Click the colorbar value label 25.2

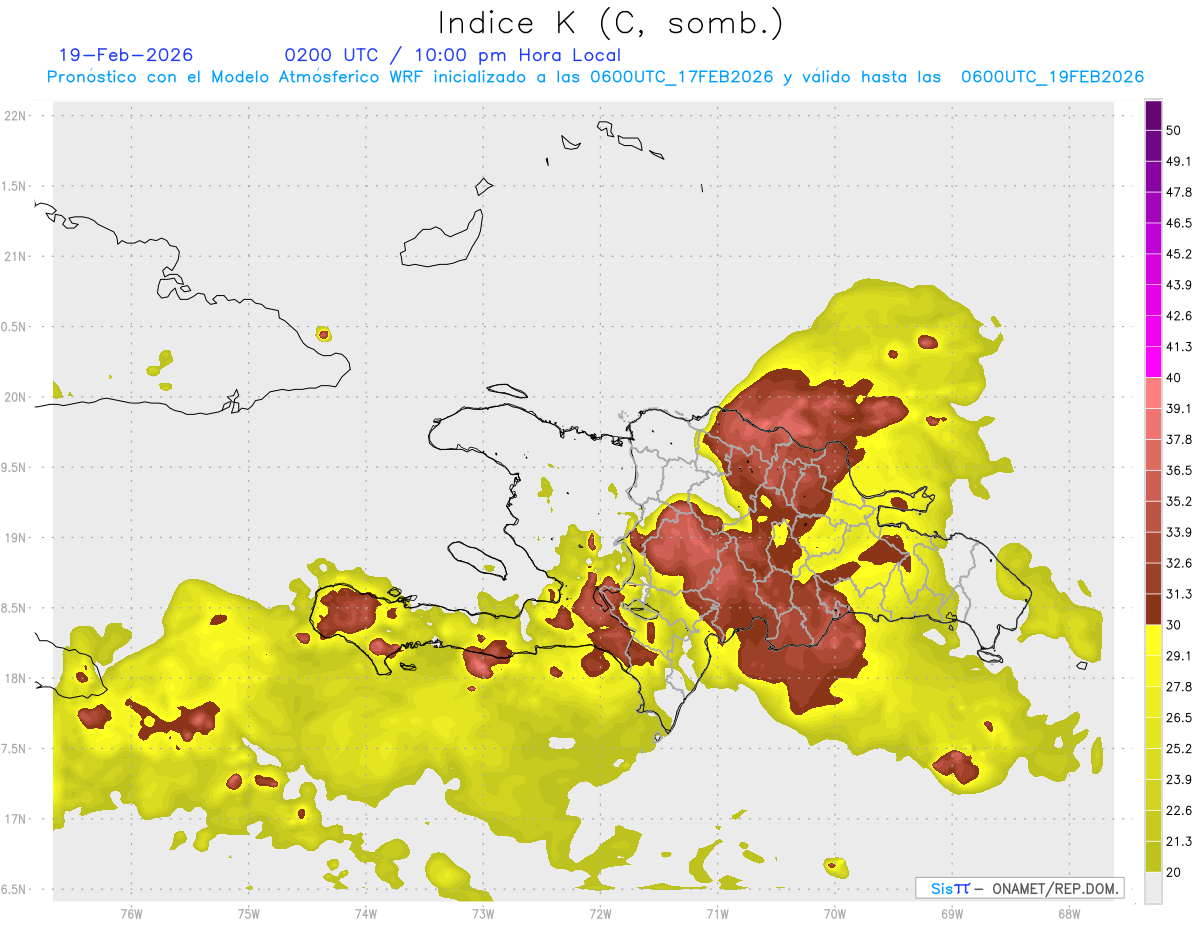(1179, 748)
